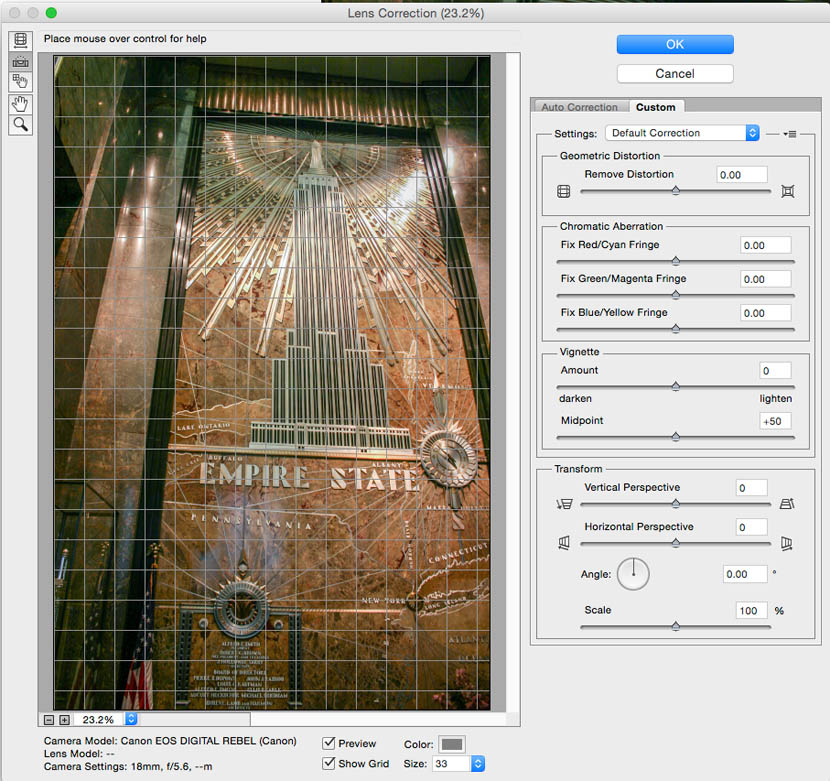Screen dimensions: 830x781
Task: Click the Empire State preview image
Action: [272, 383]
